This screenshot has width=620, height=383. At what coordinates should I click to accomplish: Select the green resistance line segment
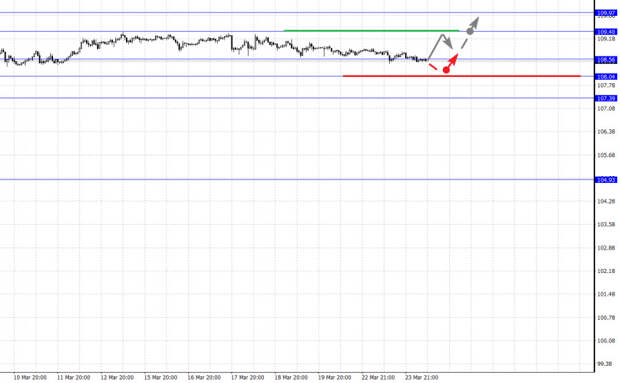click(x=371, y=30)
